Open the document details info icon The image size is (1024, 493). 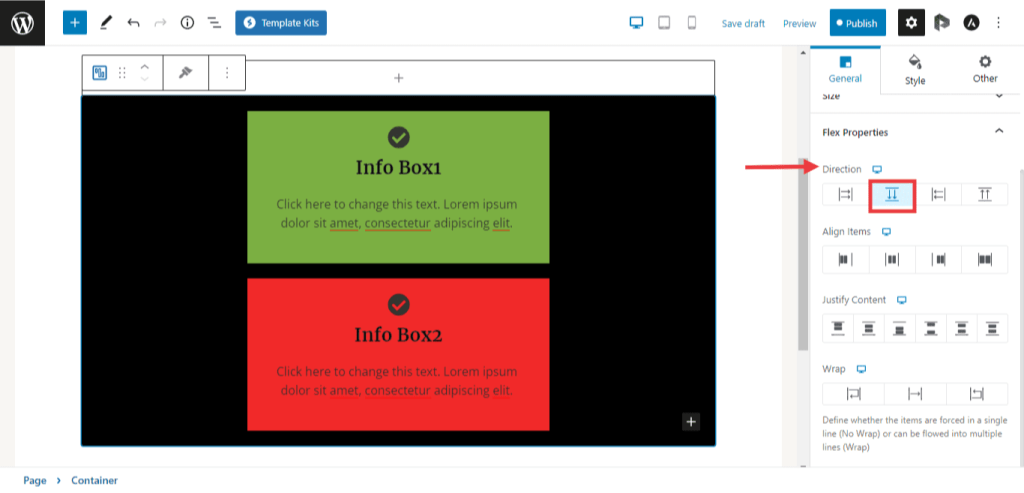(187, 22)
